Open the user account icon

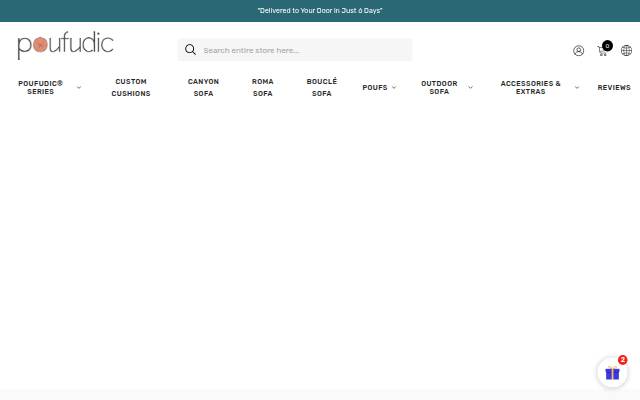578,51
